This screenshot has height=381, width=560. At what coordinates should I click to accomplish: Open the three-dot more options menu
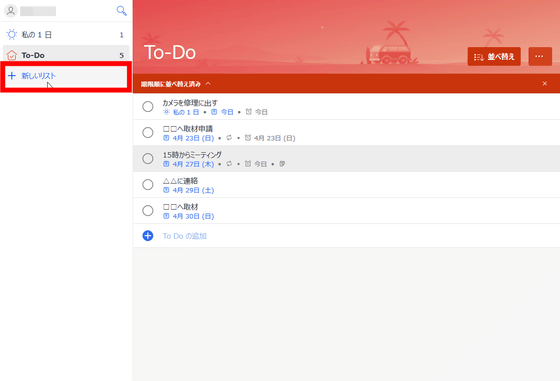coord(540,56)
